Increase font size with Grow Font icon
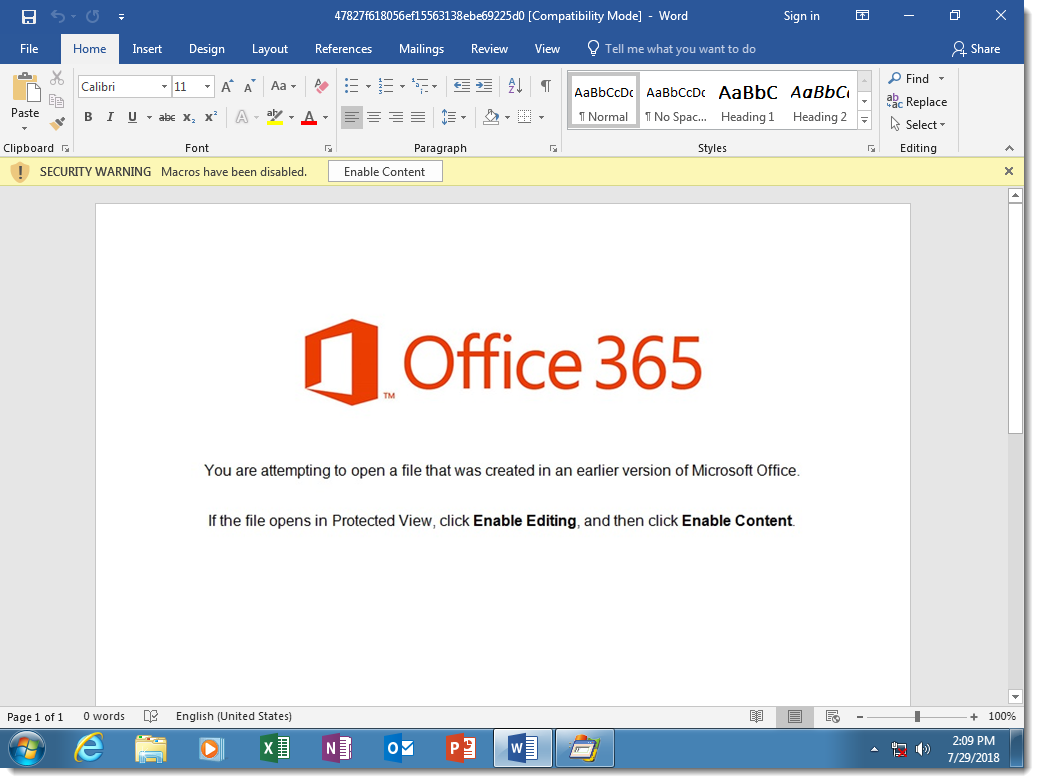This screenshot has height=783, width=1039. [x=227, y=87]
